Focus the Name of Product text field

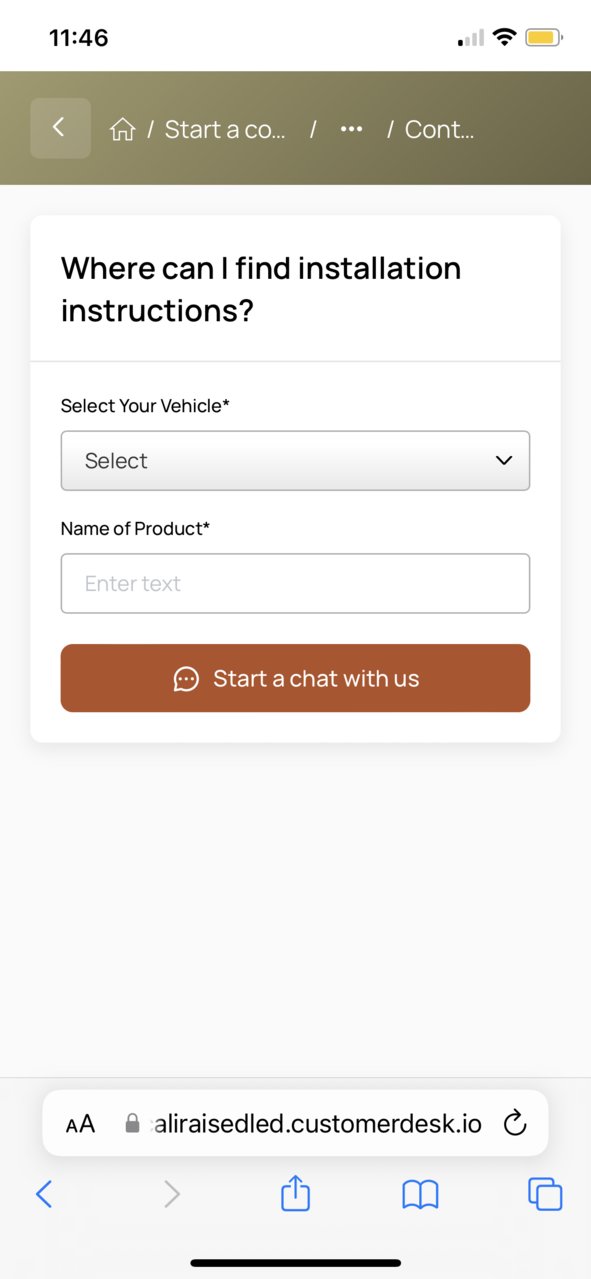tap(295, 583)
